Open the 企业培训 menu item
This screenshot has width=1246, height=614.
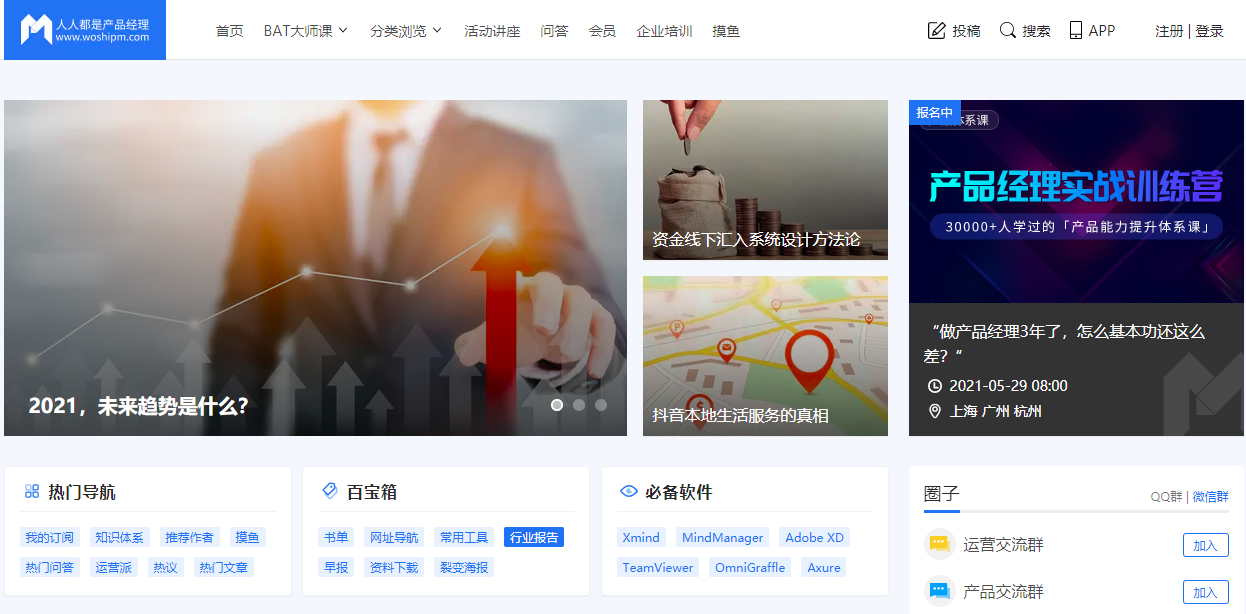664,31
